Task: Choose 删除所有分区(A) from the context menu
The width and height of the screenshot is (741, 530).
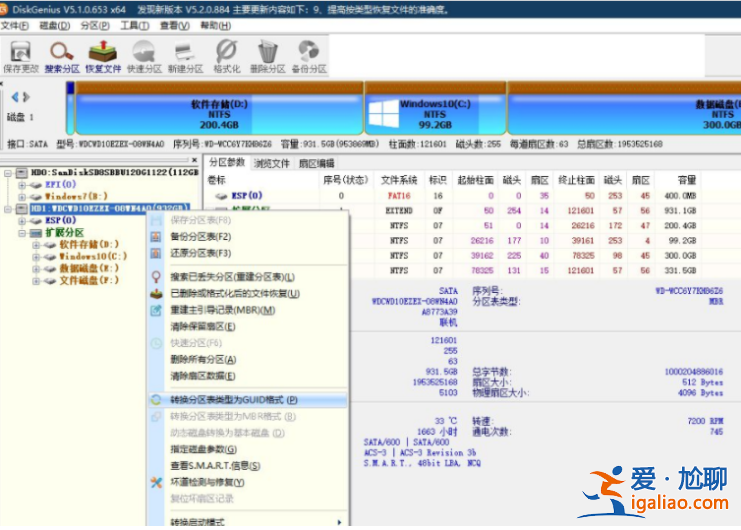Action: click(248, 359)
